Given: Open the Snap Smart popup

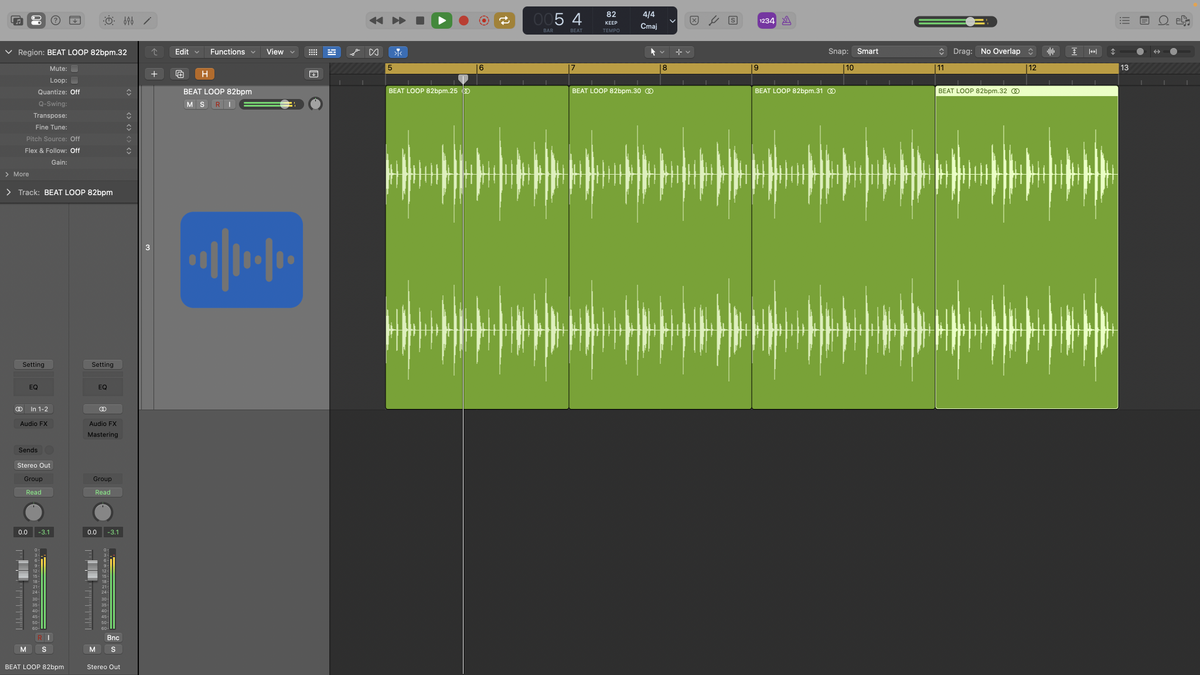Looking at the screenshot, I should tap(899, 52).
